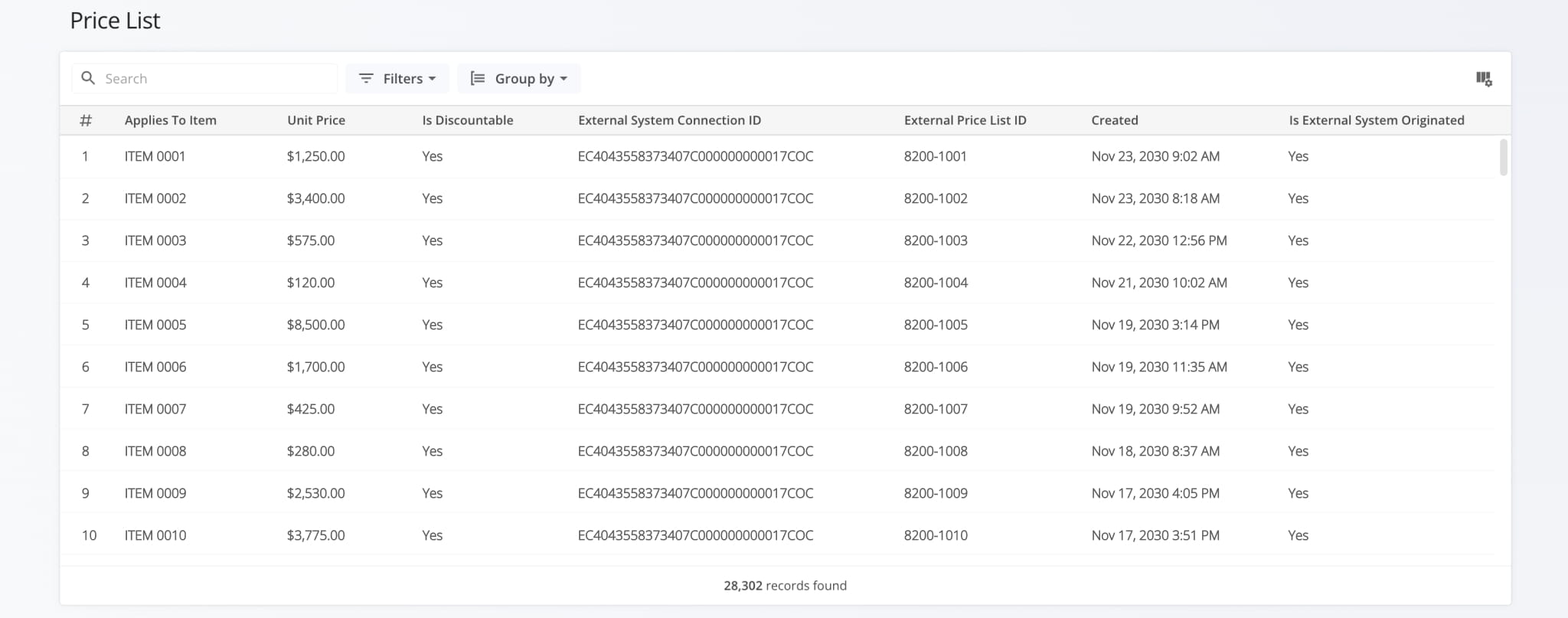This screenshot has width=1568, height=618.
Task: Click unit price $120.00
Action: [x=311, y=283]
